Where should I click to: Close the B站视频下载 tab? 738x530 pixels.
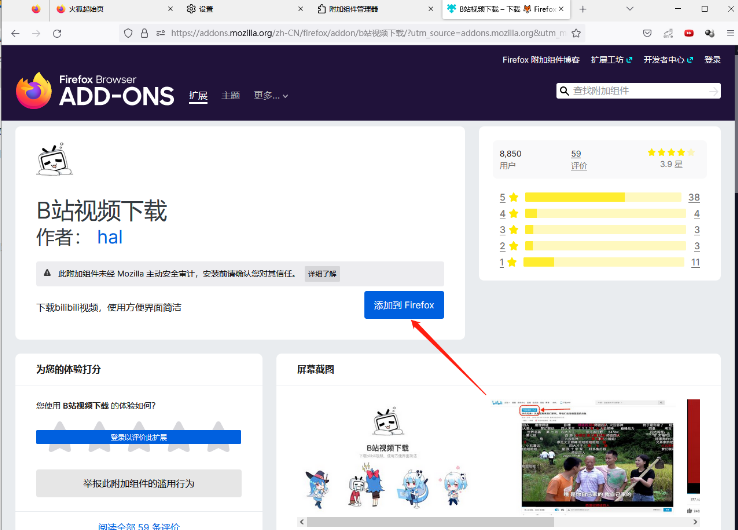561,9
